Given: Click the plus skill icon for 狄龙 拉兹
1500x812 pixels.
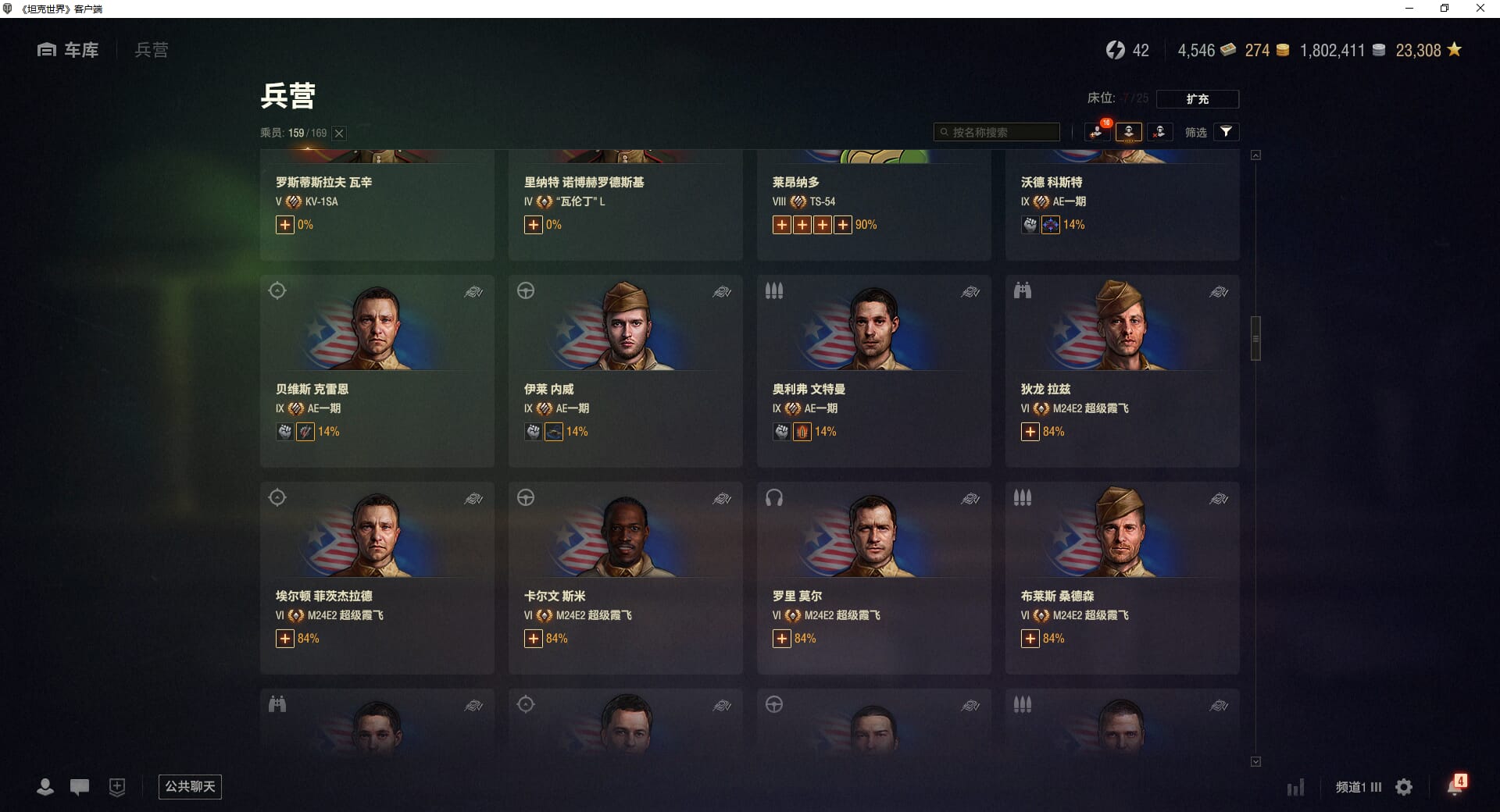Looking at the screenshot, I should click(1030, 432).
